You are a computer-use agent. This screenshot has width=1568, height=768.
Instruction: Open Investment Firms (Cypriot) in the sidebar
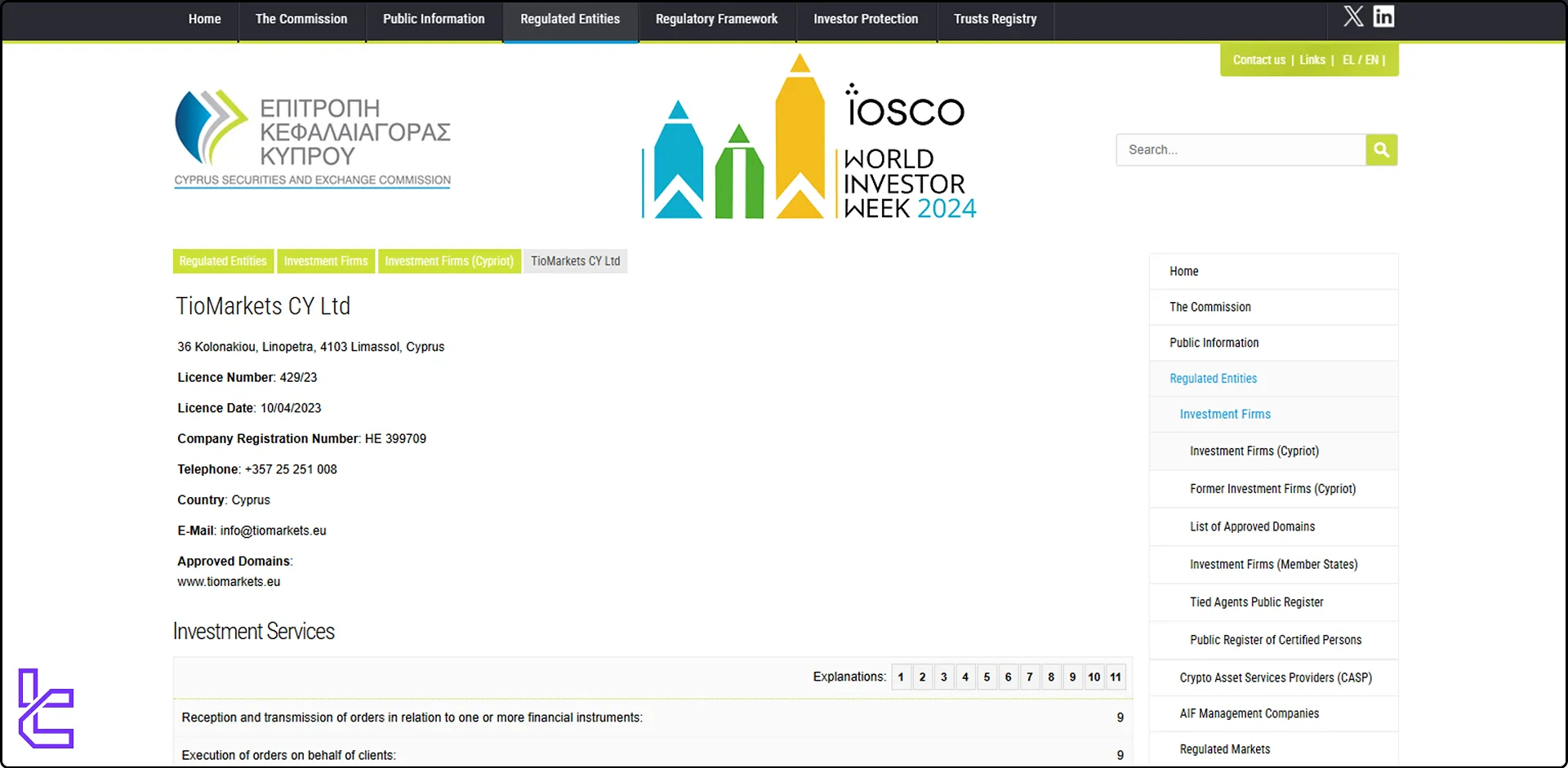coord(1273,451)
